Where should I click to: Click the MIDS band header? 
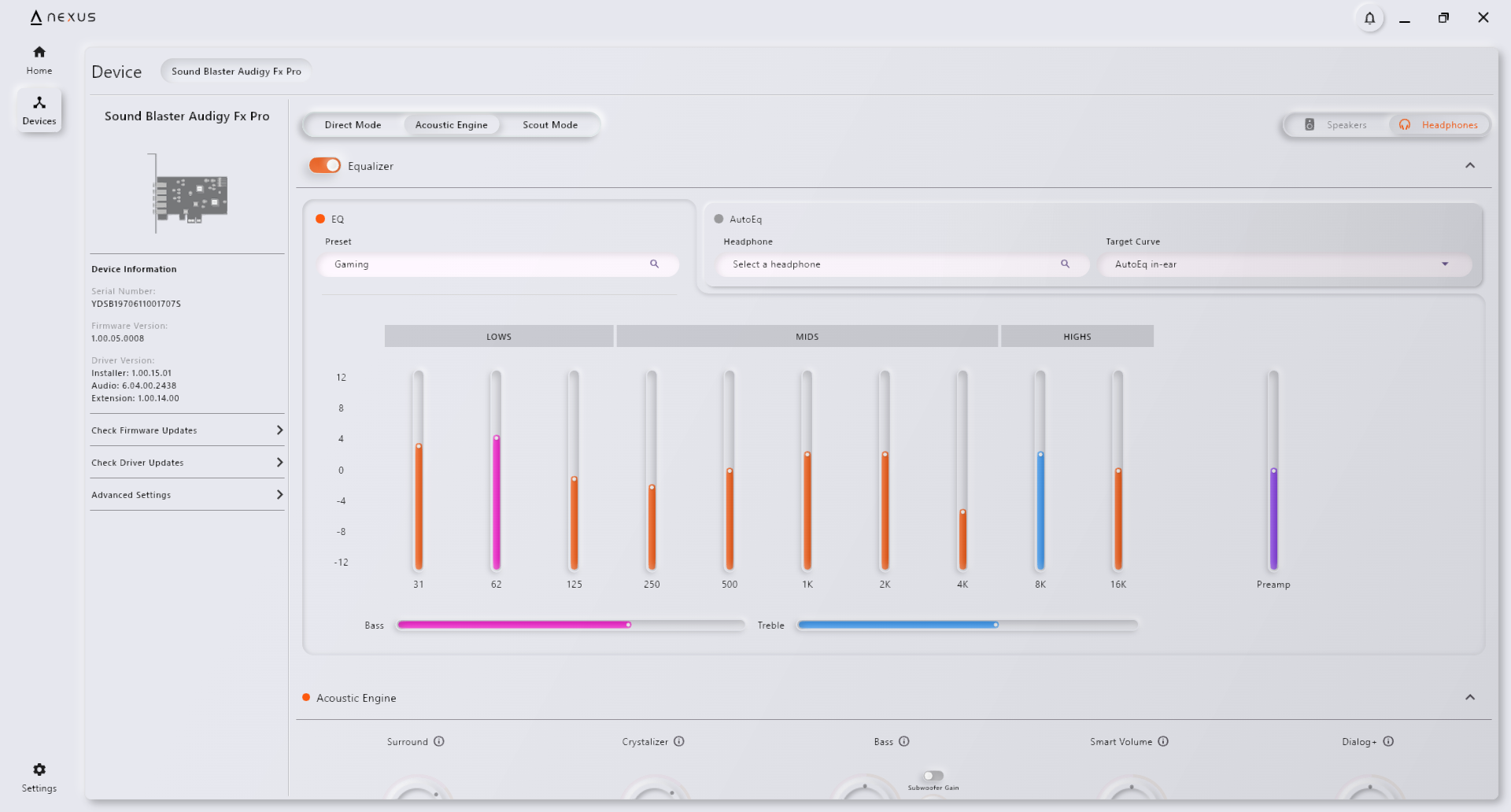807,337
